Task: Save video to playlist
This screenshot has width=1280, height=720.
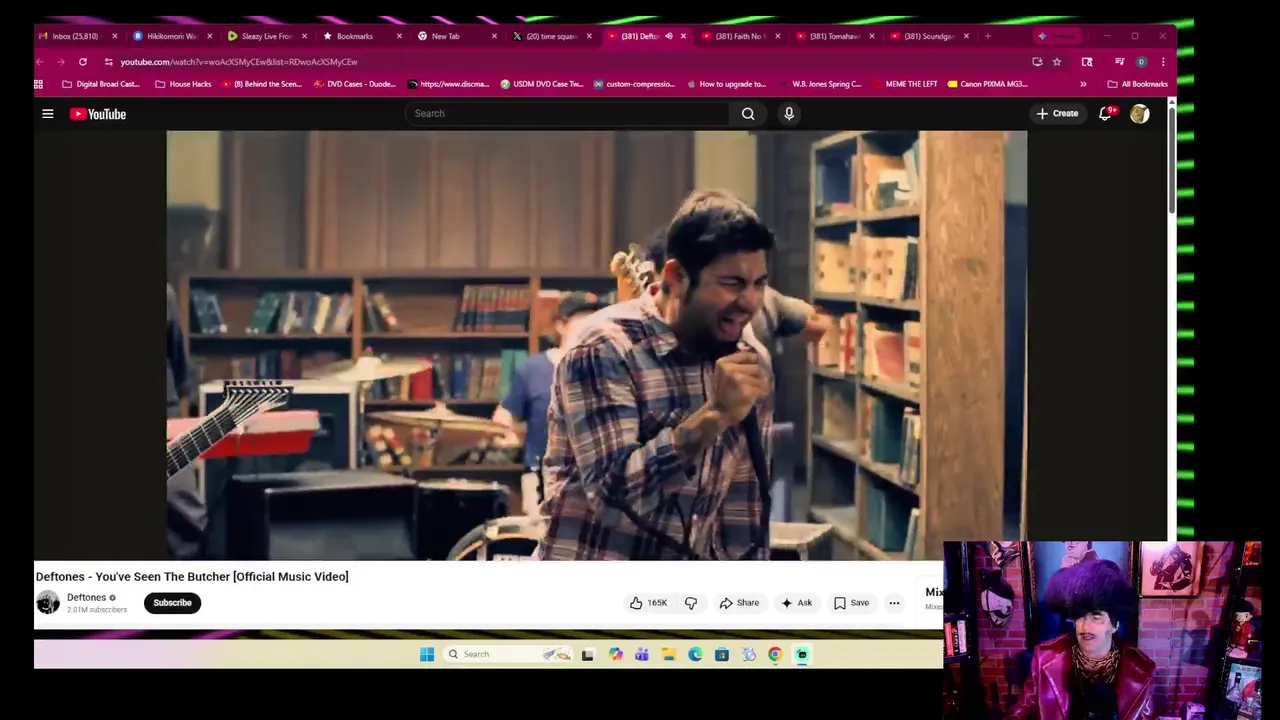Action: [x=852, y=603]
